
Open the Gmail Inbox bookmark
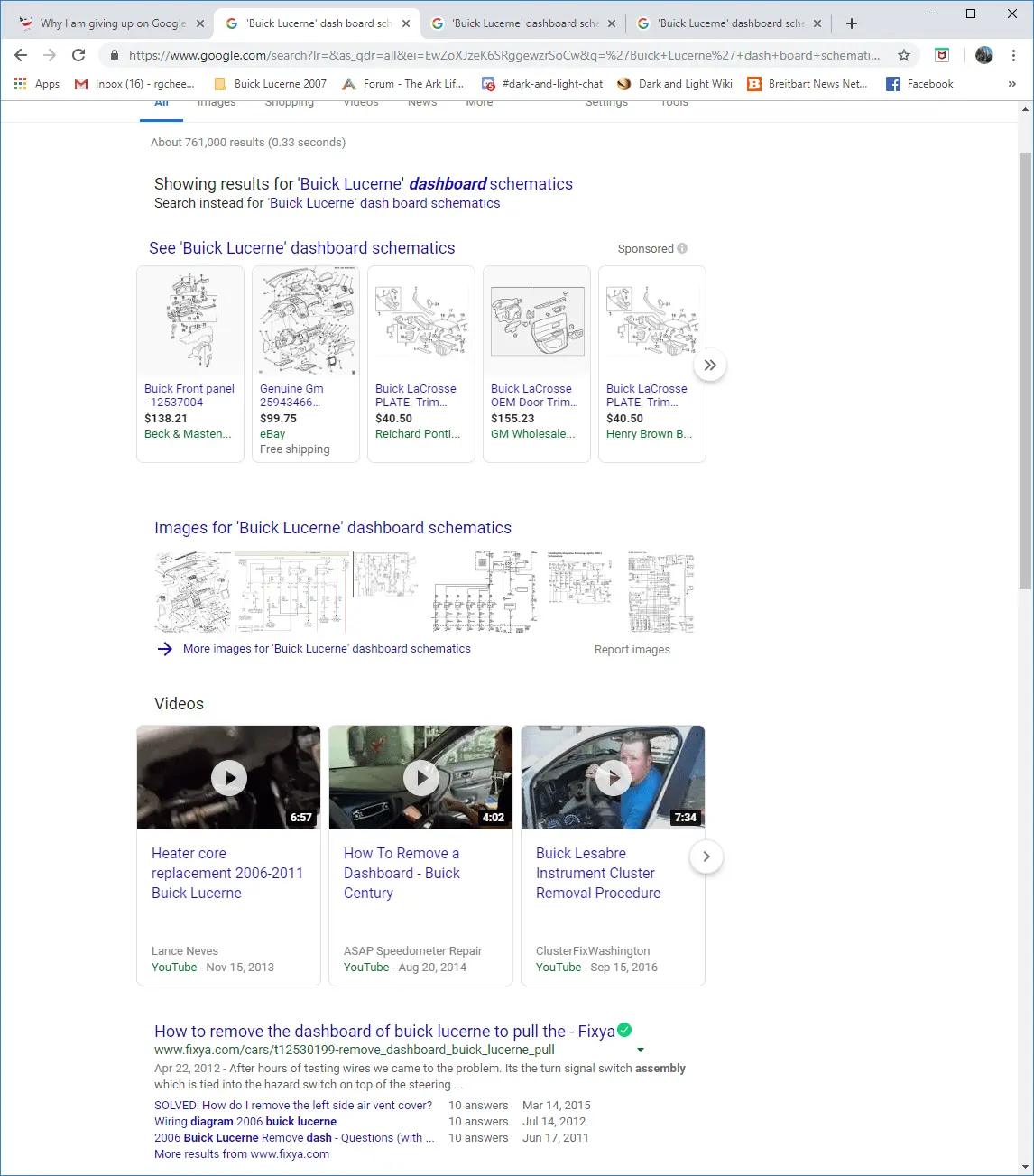(x=134, y=84)
